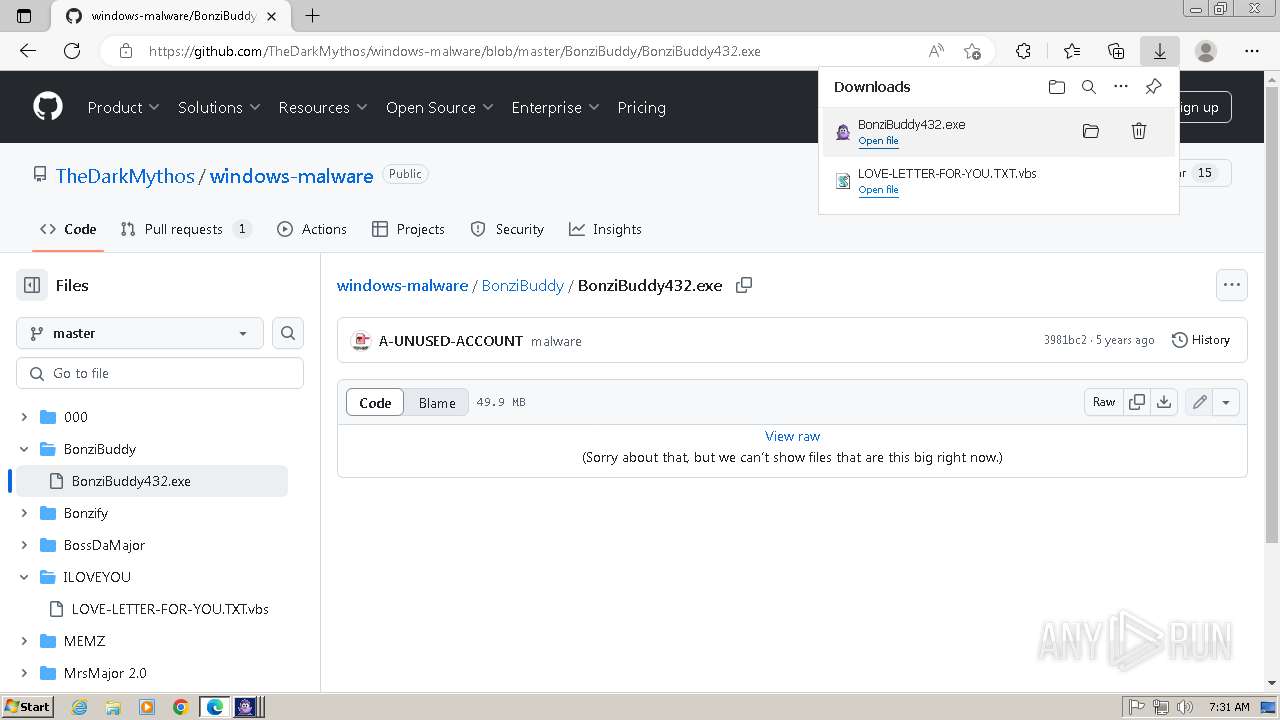This screenshot has height=720, width=1280.
Task: Toggle the Downloads toolbar button
Action: coord(1160,51)
